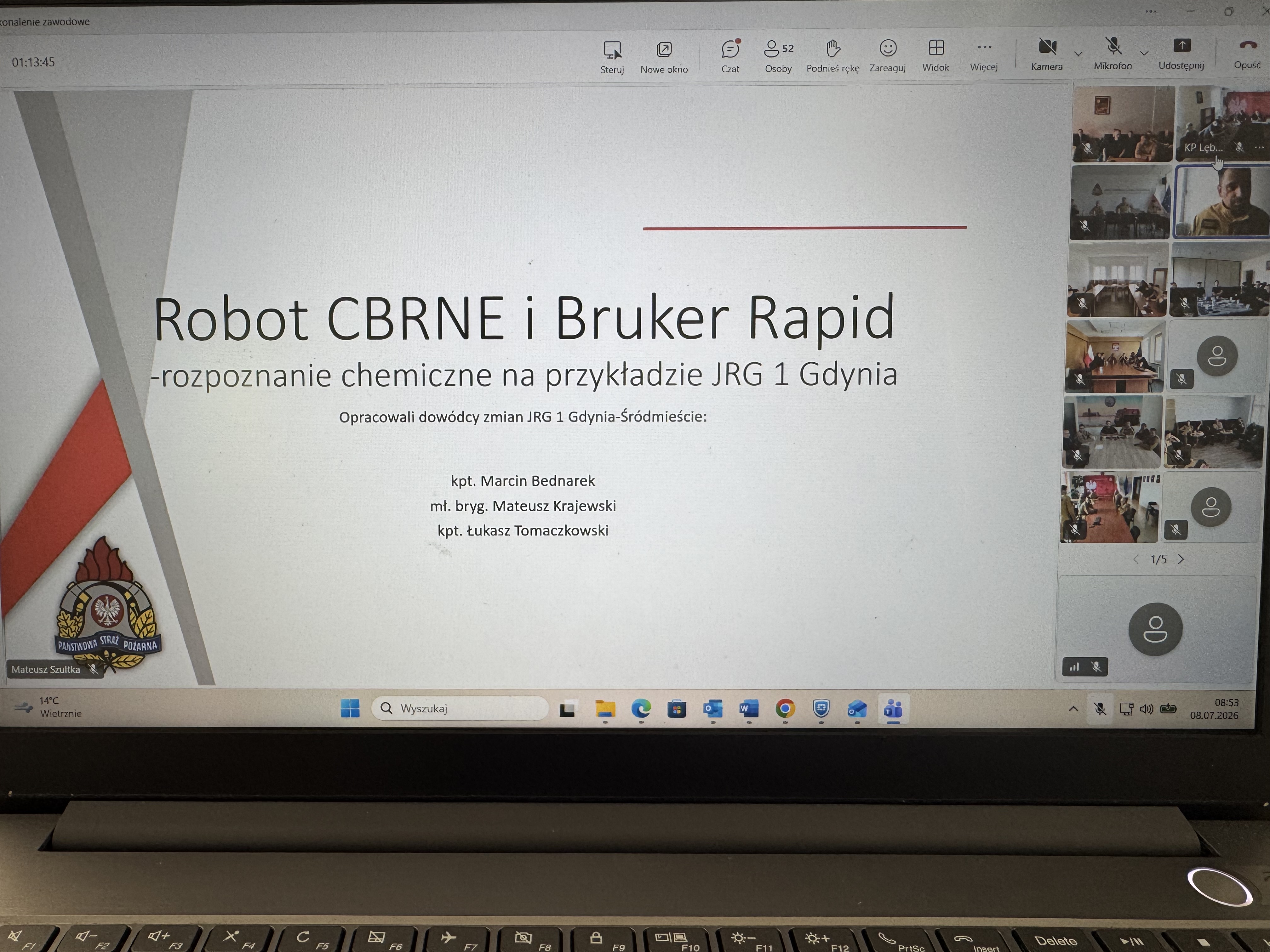This screenshot has height=952, width=1270.
Task: Open the weather widget showing 14°C Wietrznie
Action: click(x=48, y=707)
